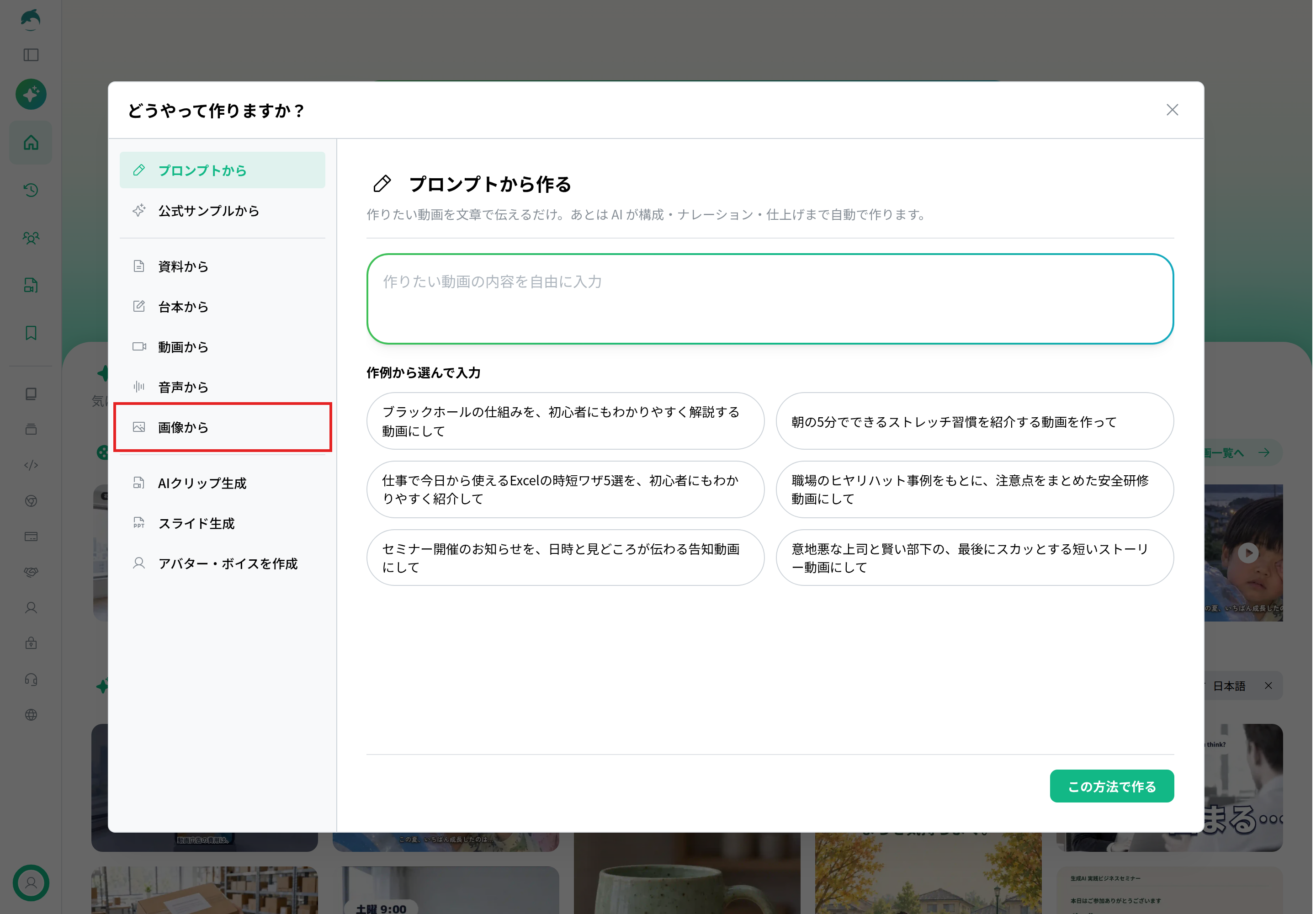Screen dimensions: 1316x914
Task: Click the この方法で作る button
Action: coord(1112,786)
